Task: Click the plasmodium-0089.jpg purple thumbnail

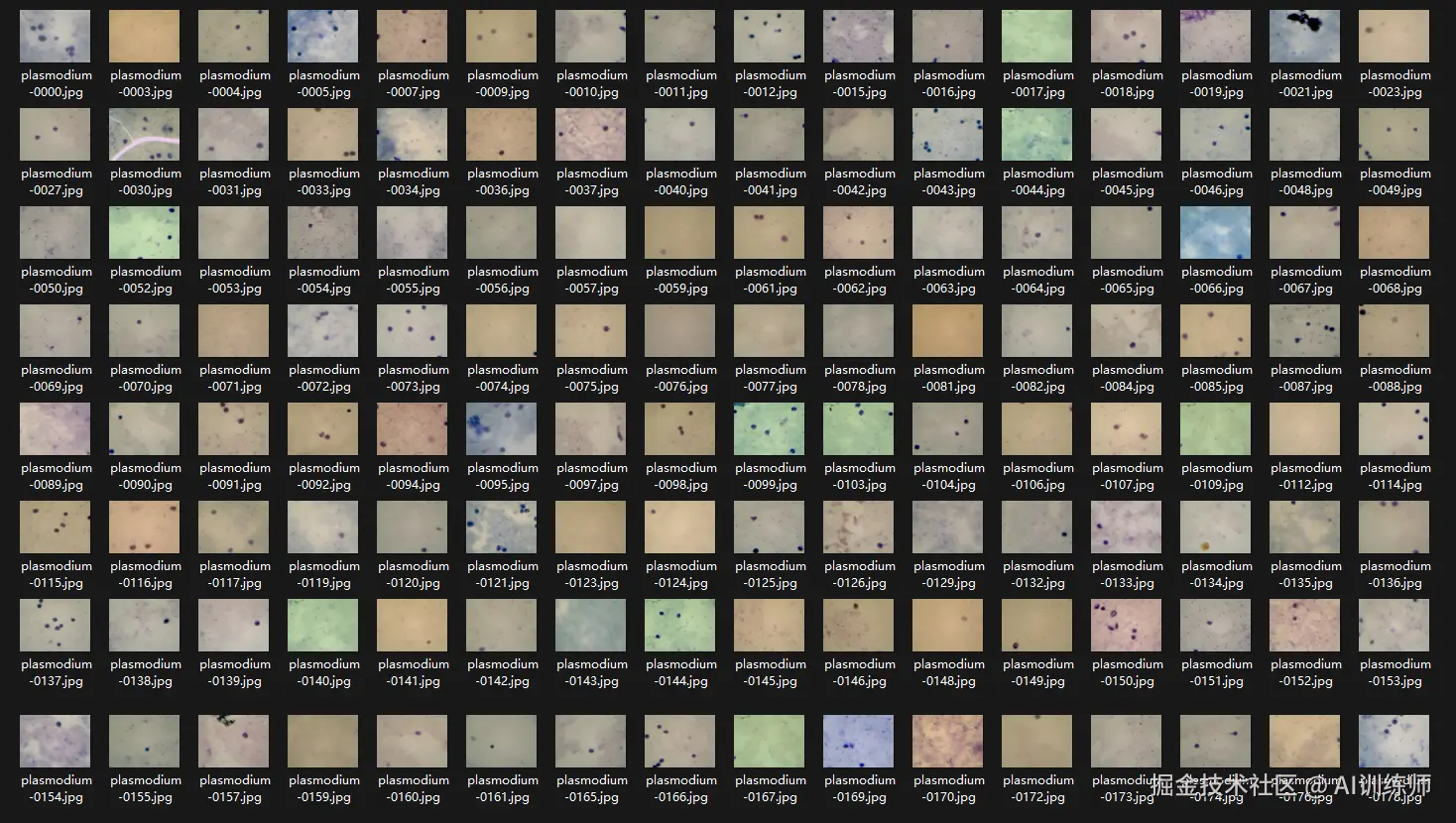Action: click(56, 429)
